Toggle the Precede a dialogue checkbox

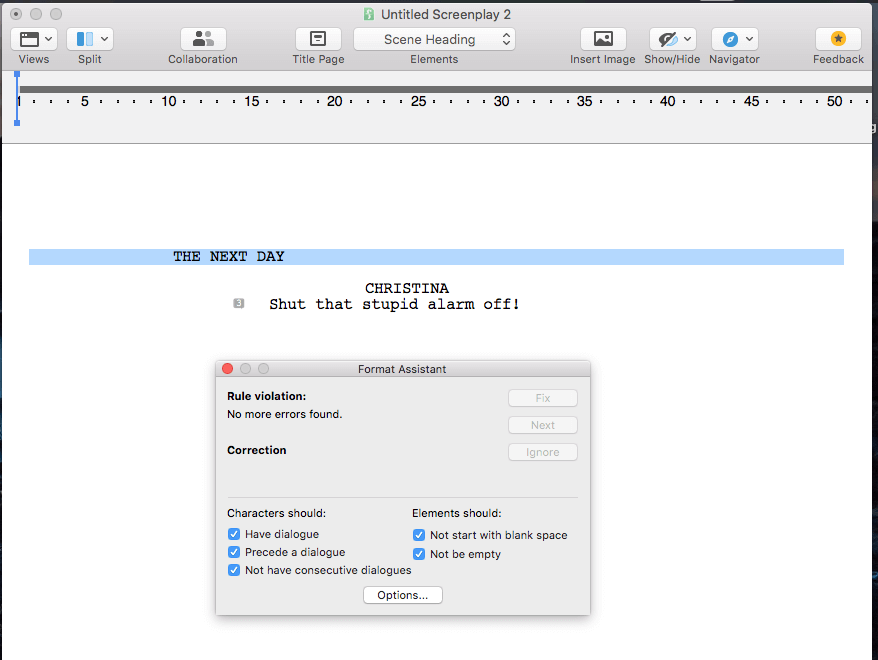point(234,552)
